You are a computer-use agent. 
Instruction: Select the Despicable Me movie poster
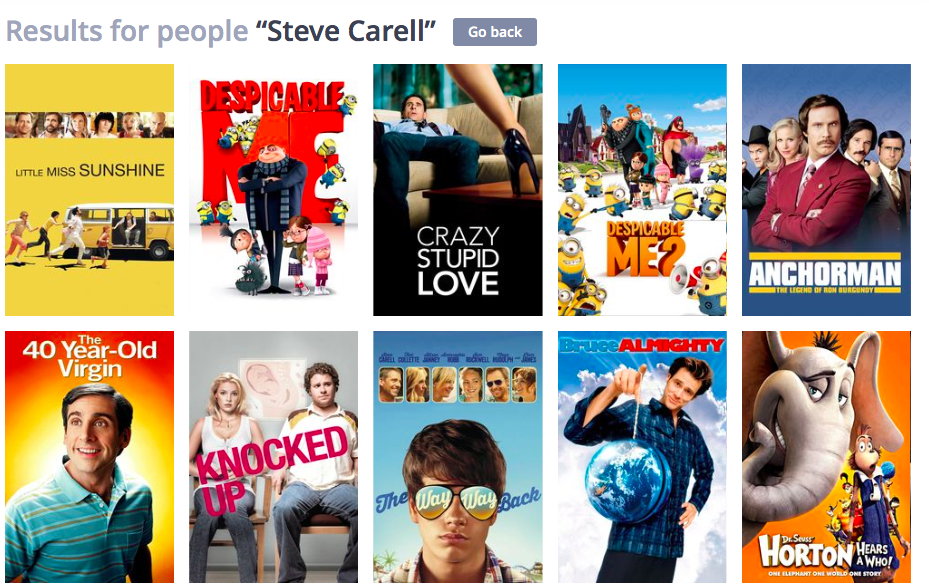(x=274, y=190)
